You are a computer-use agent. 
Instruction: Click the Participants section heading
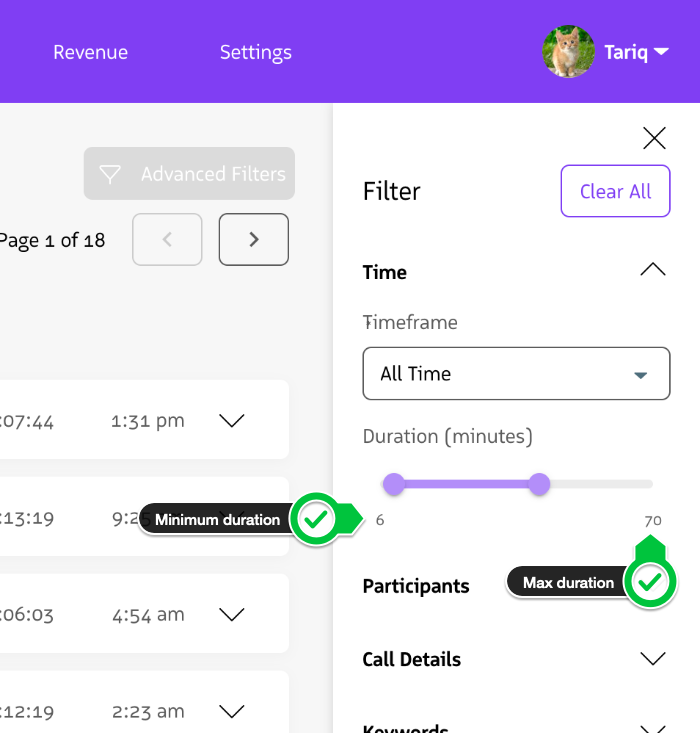pyautogui.click(x=416, y=586)
